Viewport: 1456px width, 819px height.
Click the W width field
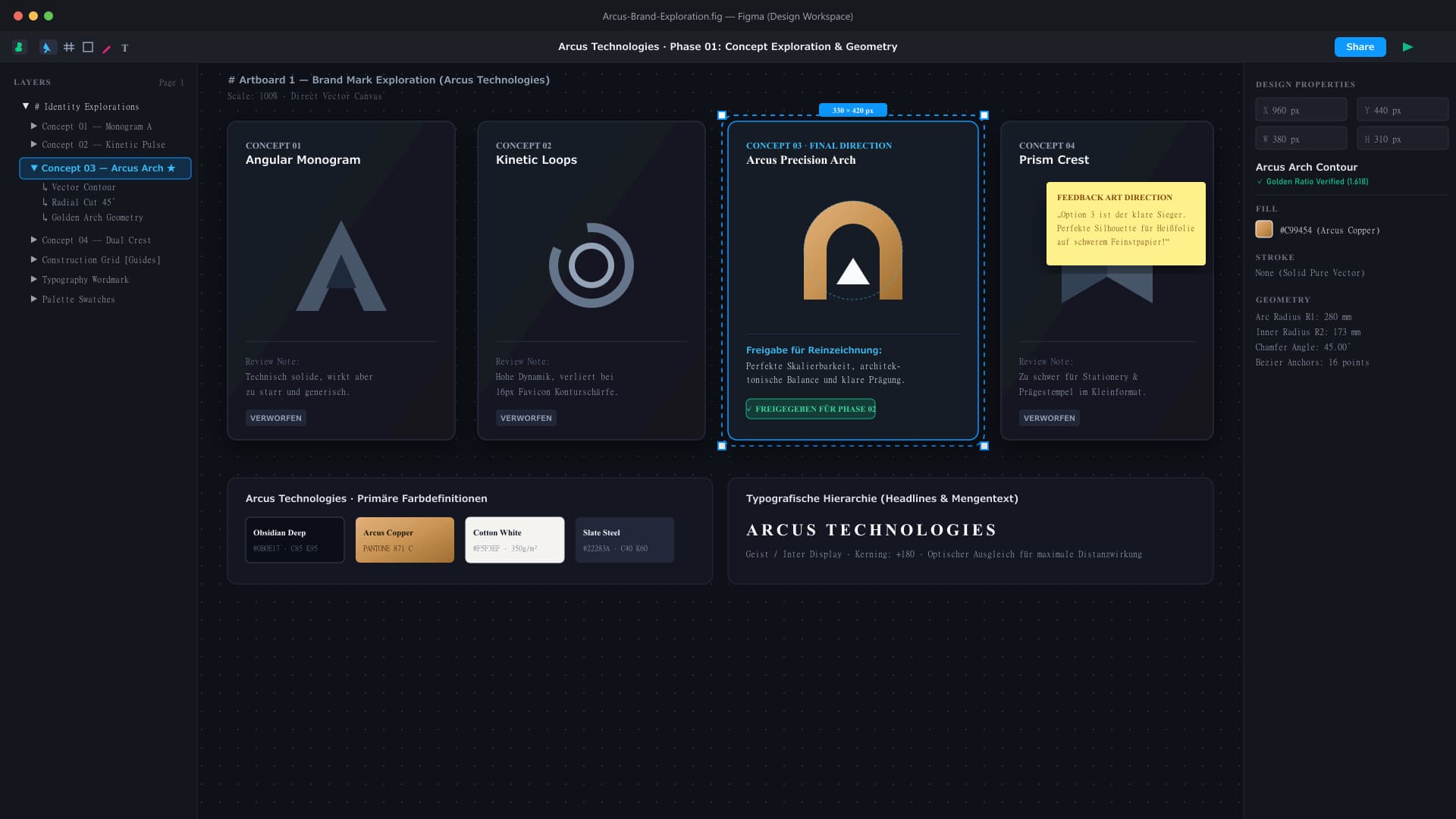click(x=1301, y=139)
